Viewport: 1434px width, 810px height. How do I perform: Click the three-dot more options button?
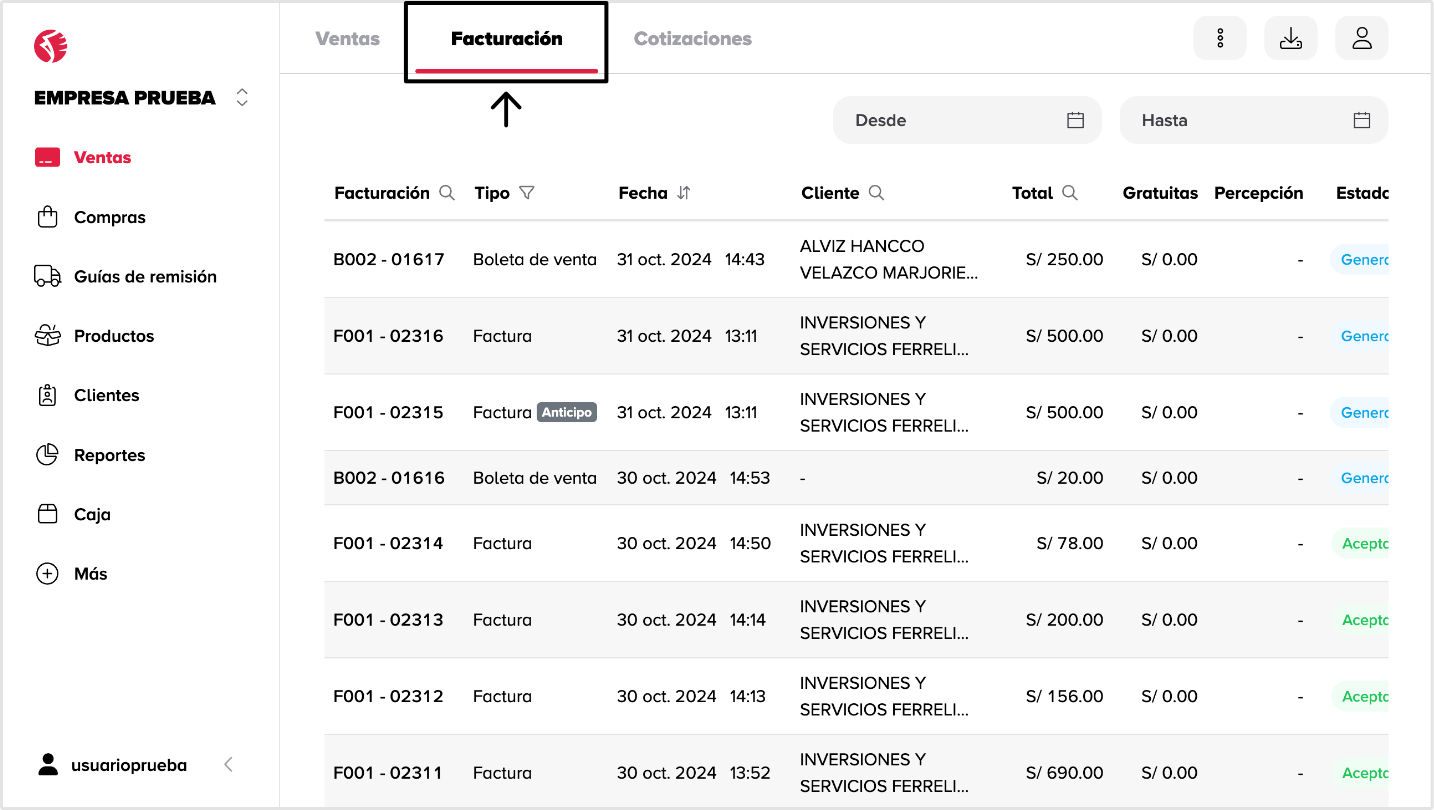[x=1220, y=39]
